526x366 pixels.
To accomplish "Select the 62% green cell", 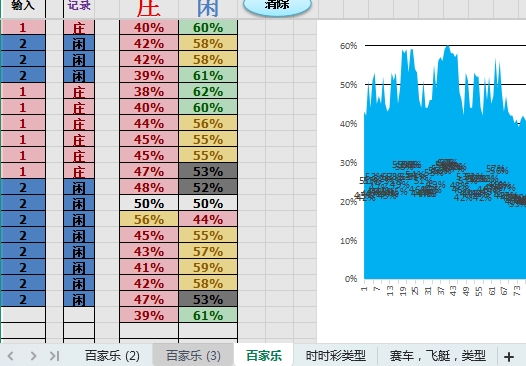I will tap(208, 92).
